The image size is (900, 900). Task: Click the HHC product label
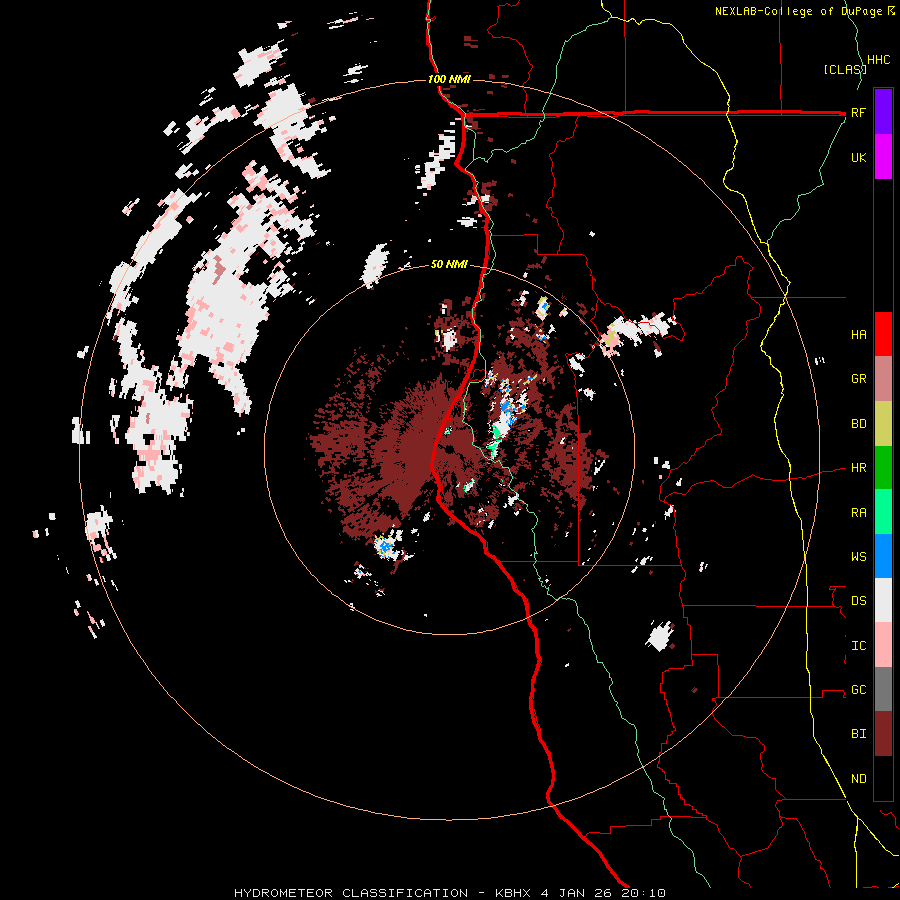pos(879,60)
